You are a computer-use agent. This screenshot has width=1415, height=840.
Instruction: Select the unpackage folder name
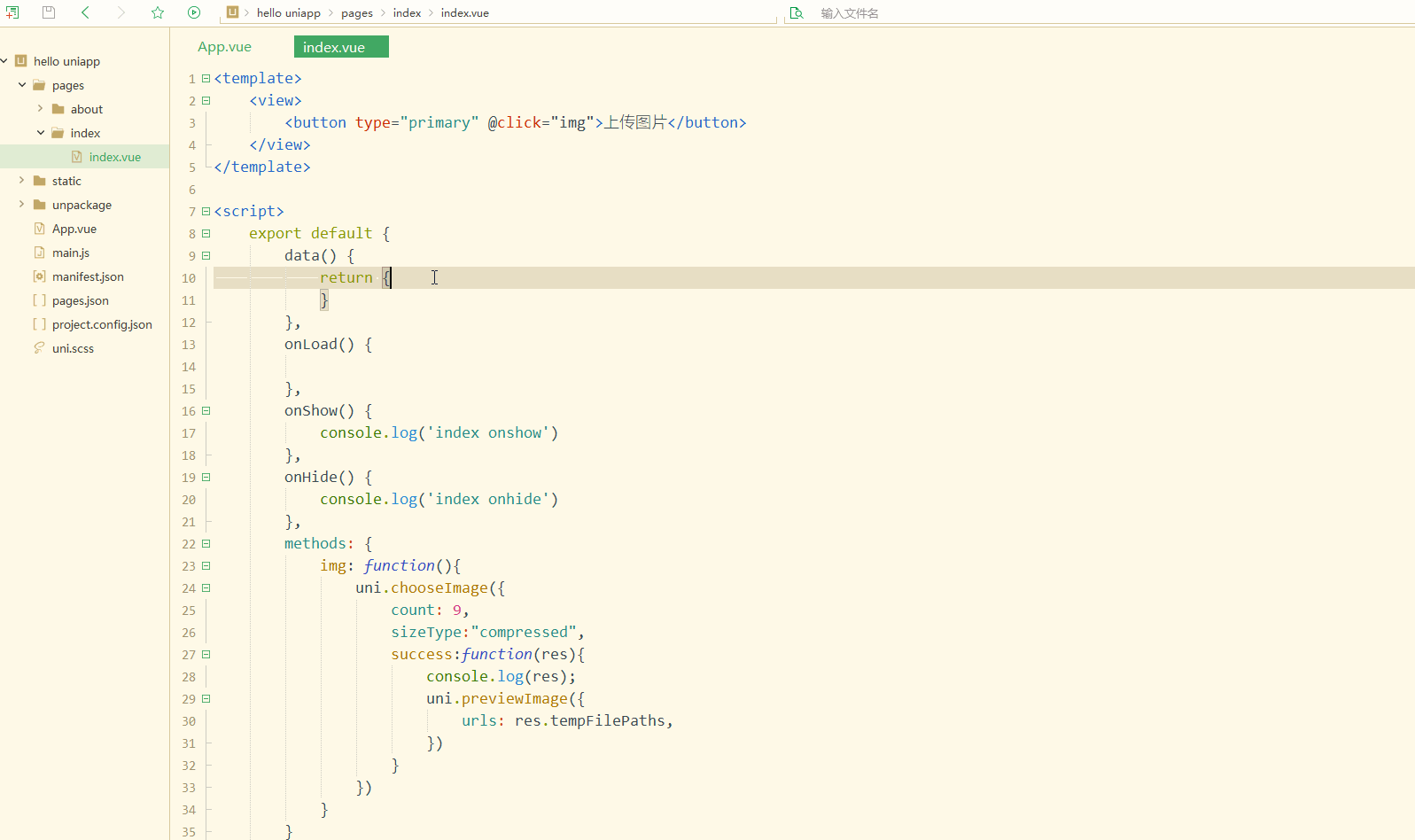[82, 205]
